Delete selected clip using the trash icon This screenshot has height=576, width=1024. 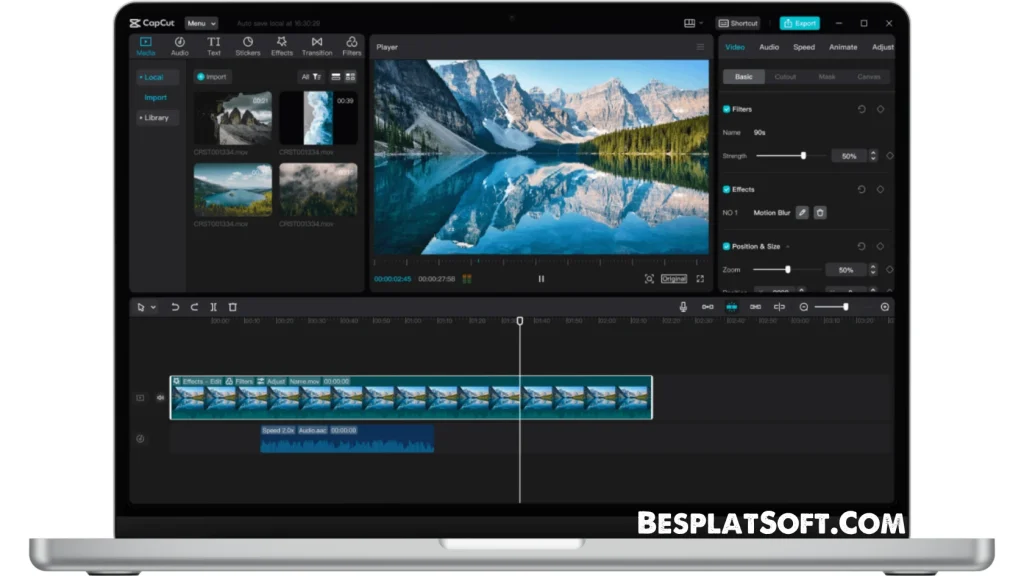(x=233, y=307)
